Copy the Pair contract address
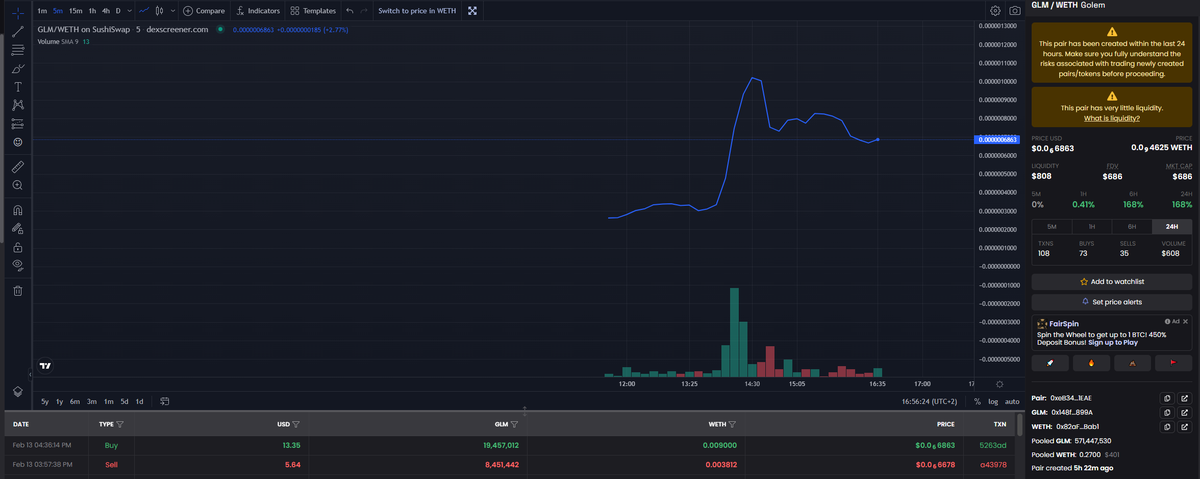Image resolution: width=1200 pixels, height=479 pixels. click(1167, 398)
